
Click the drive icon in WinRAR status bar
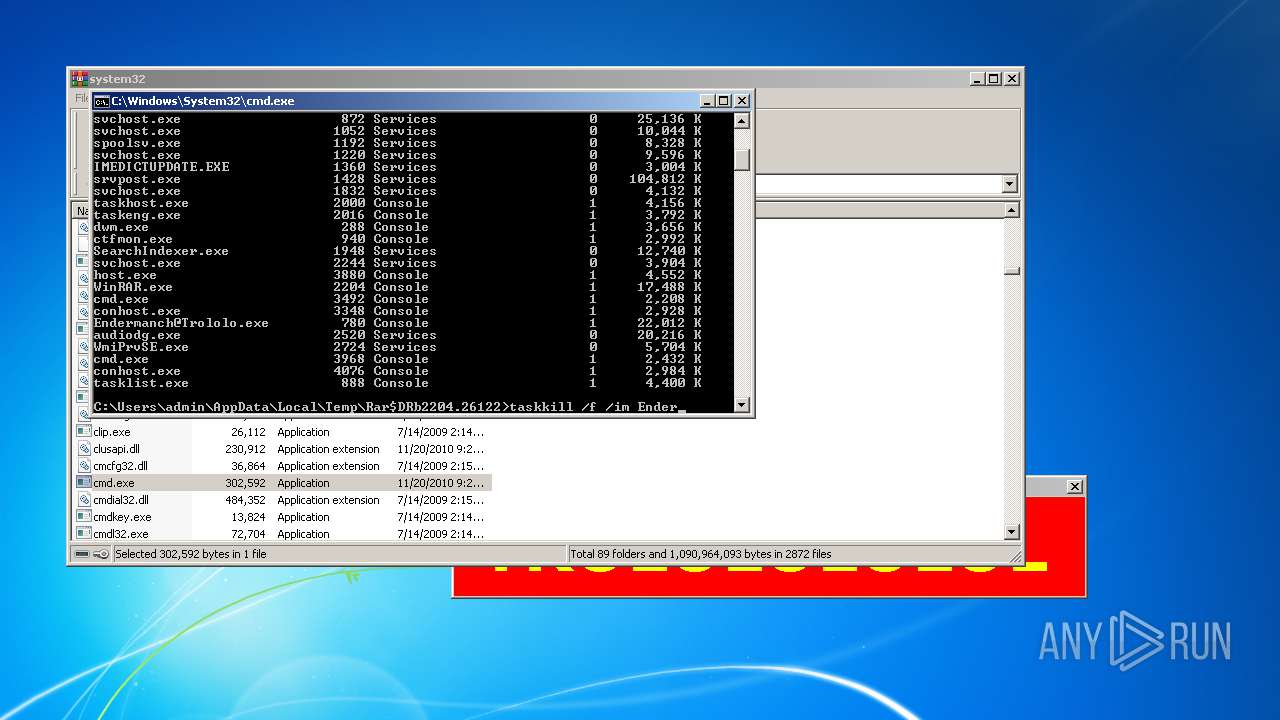82,554
